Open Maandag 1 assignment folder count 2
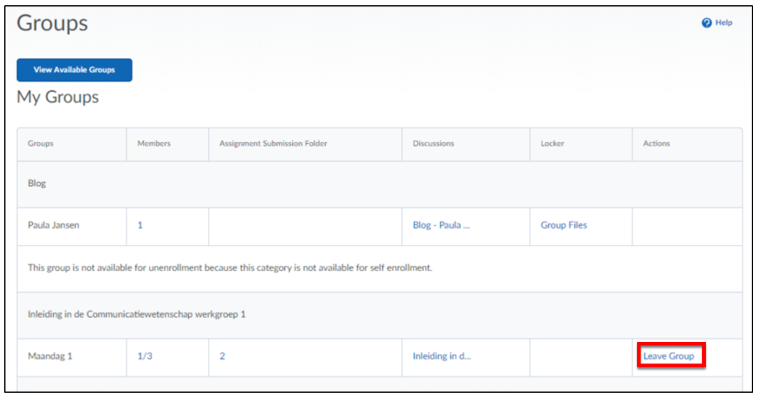This screenshot has height=397, width=757. click(x=222, y=356)
